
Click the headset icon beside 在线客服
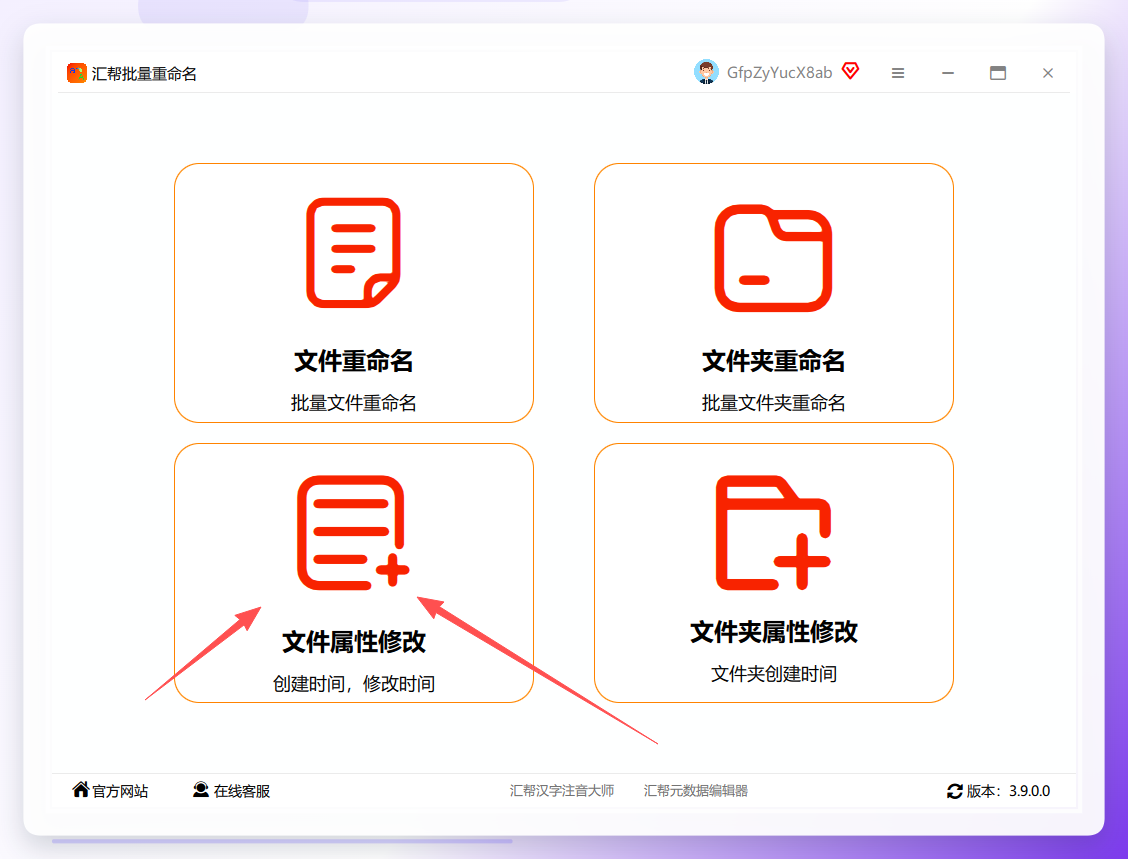click(x=201, y=790)
